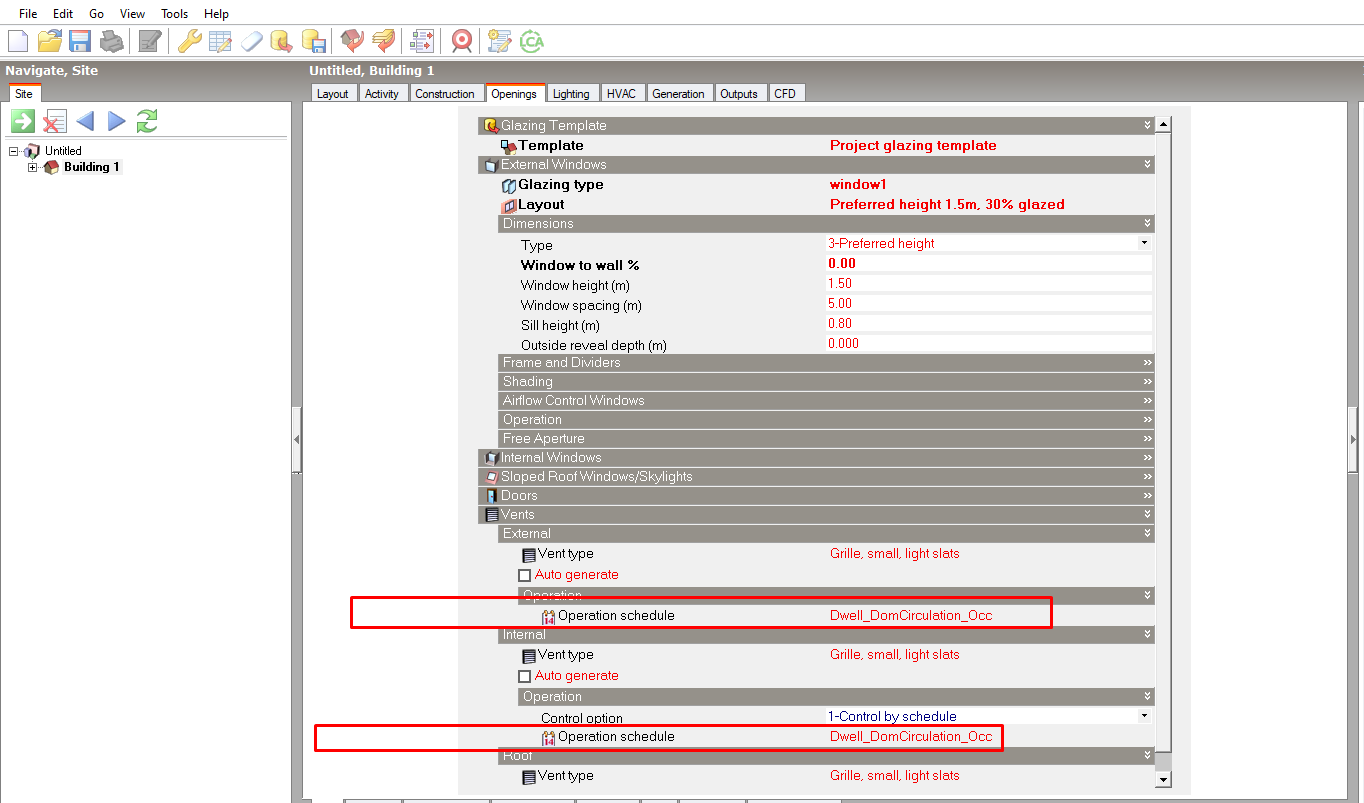Open the LCA toolbar icon
1364x803 pixels.
[531, 41]
